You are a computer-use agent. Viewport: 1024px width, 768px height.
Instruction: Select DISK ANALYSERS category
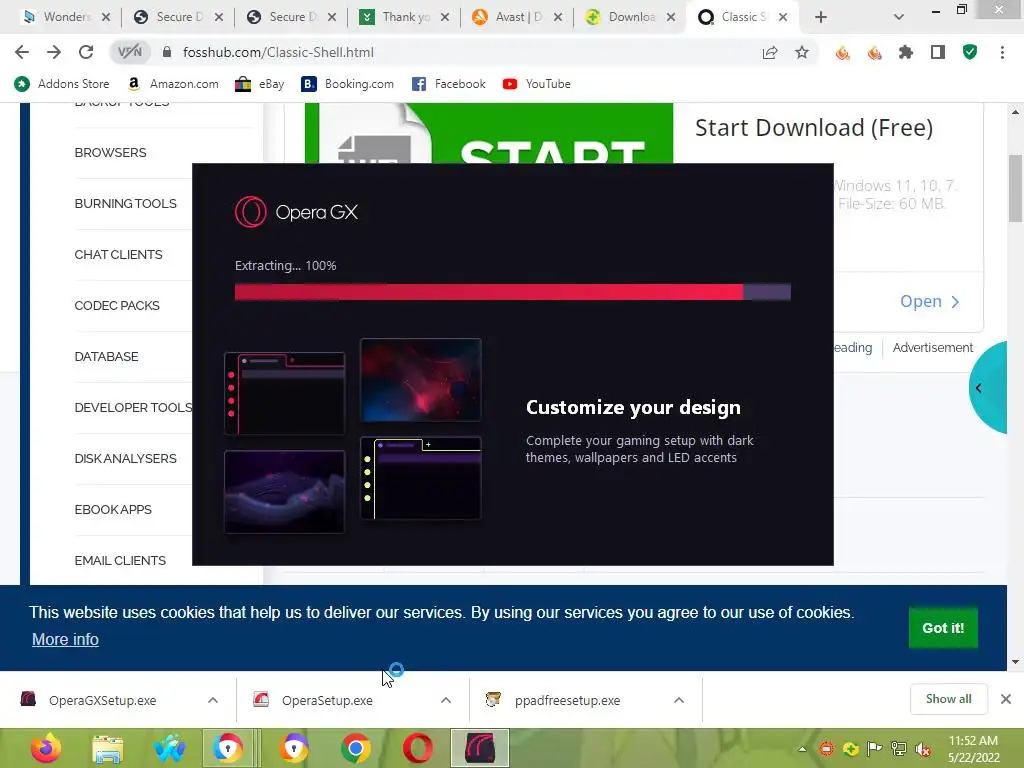coord(125,458)
